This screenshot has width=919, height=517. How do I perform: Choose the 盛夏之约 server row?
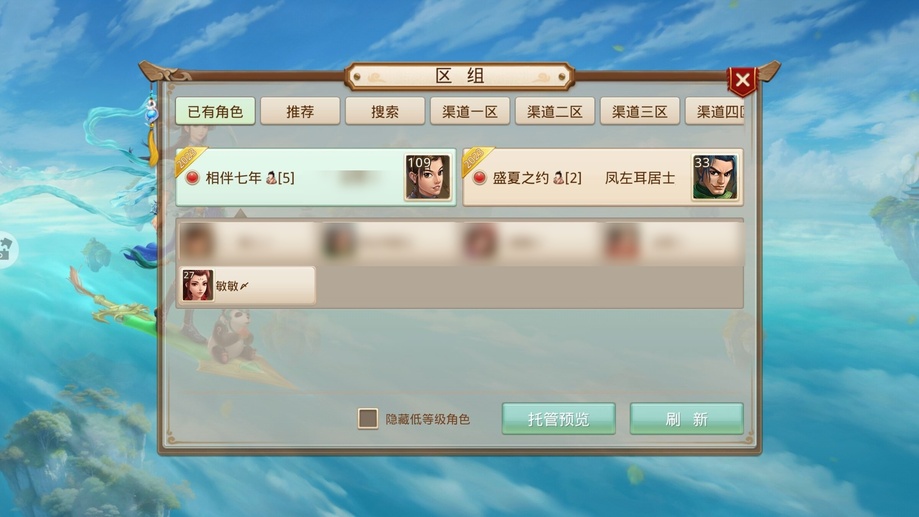(603, 177)
